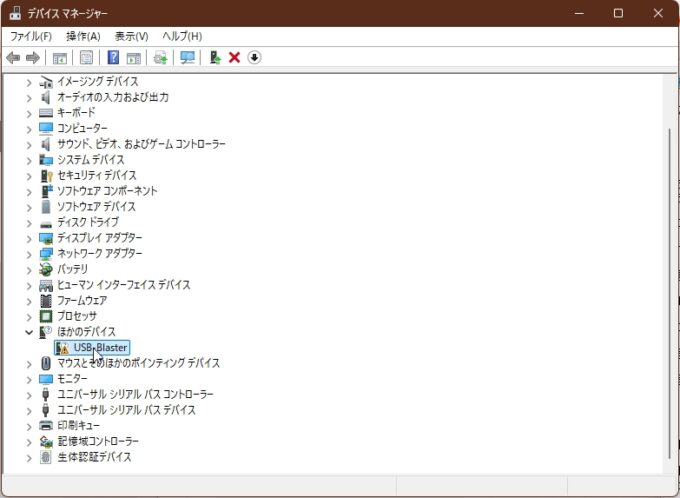The width and height of the screenshot is (680, 498).
Task: Select ソフトウェア デバイス tree item
Action: click(96, 206)
